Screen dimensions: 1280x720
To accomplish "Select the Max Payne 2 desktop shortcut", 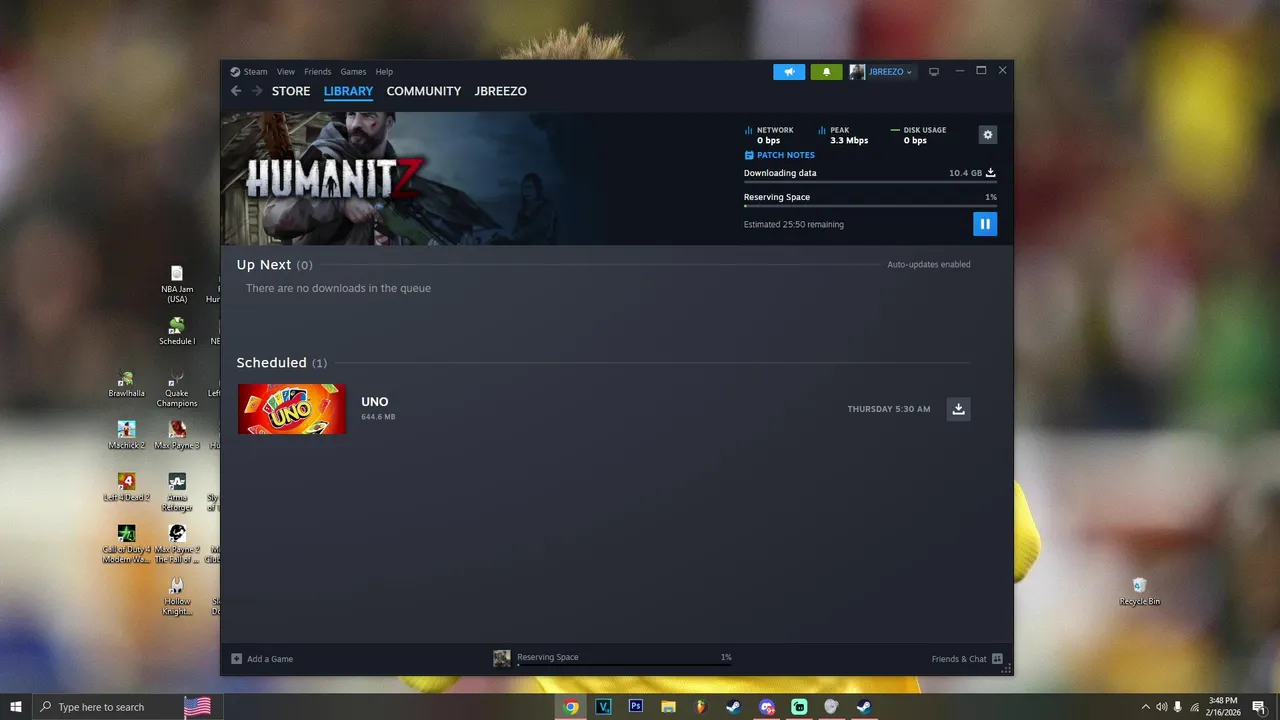I will (x=177, y=545).
